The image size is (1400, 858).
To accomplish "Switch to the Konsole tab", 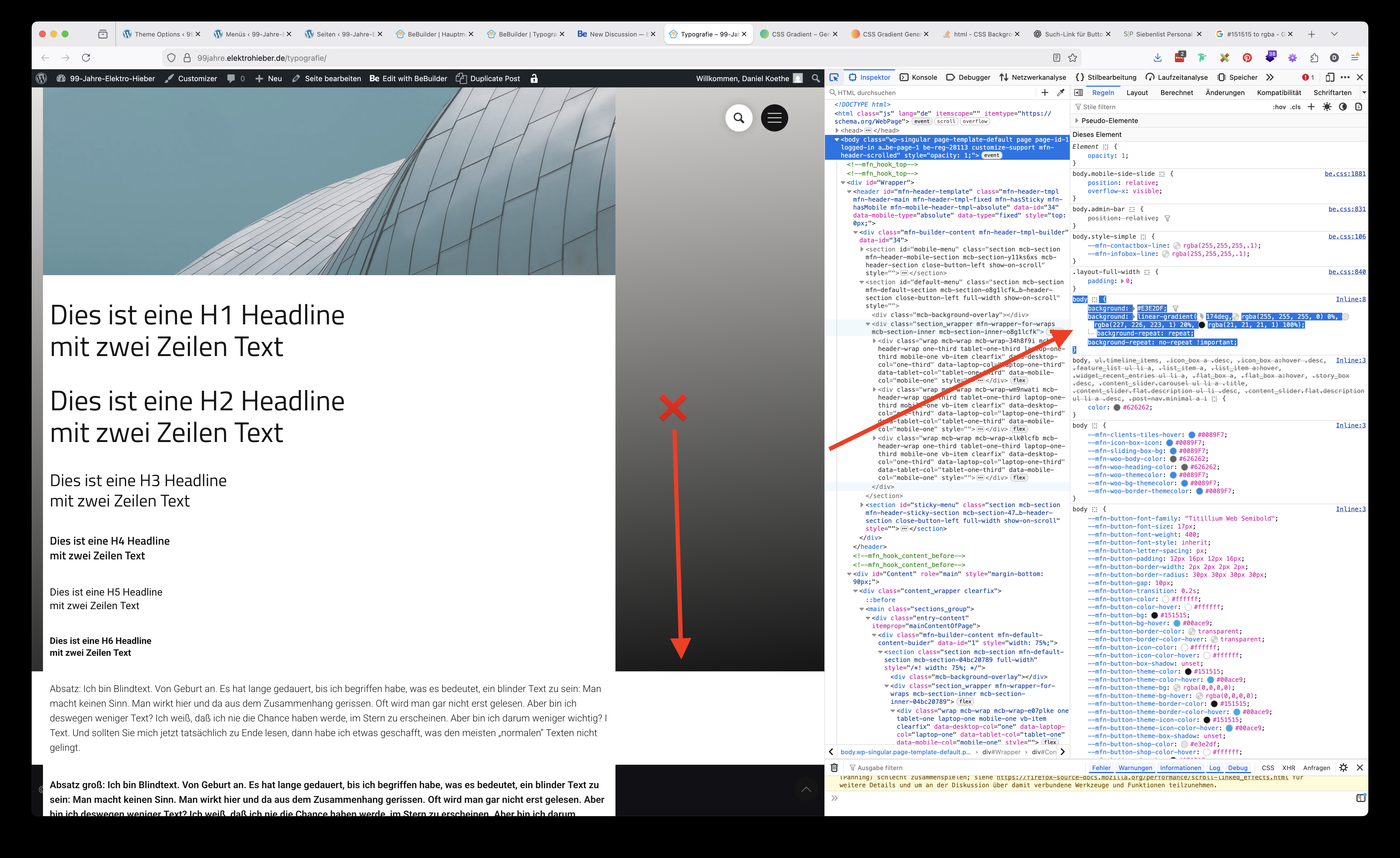I will (x=918, y=77).
